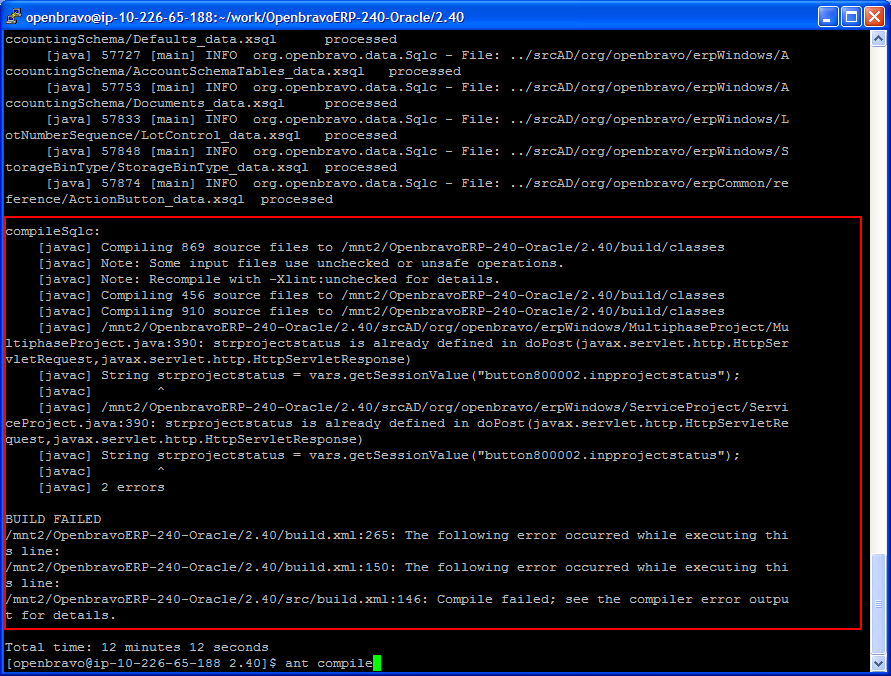Image resolution: width=891 pixels, height=676 pixels.
Task: Open the PuTTY system menu icon
Action: click(13, 16)
